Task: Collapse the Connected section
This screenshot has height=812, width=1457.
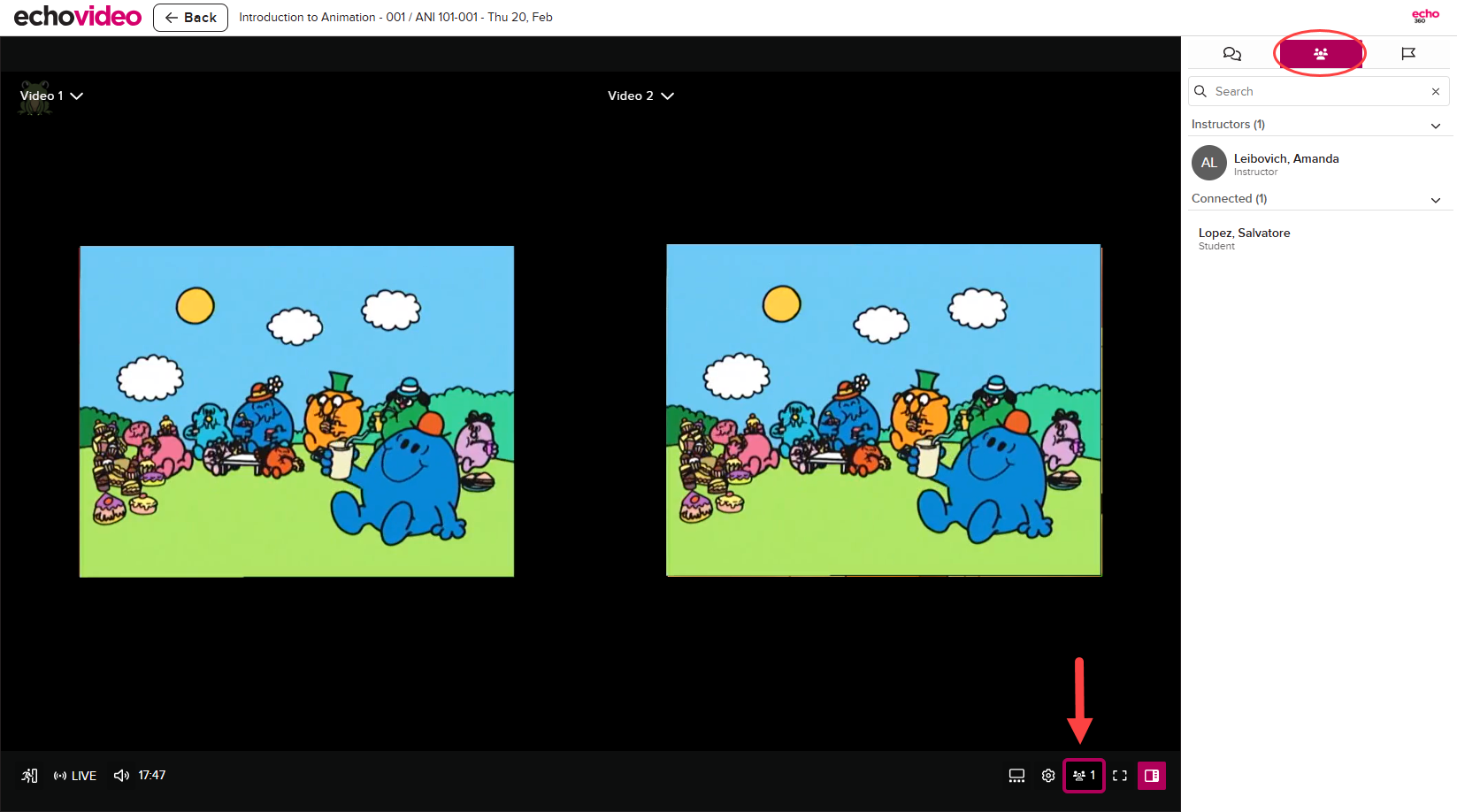Action: (x=1435, y=200)
